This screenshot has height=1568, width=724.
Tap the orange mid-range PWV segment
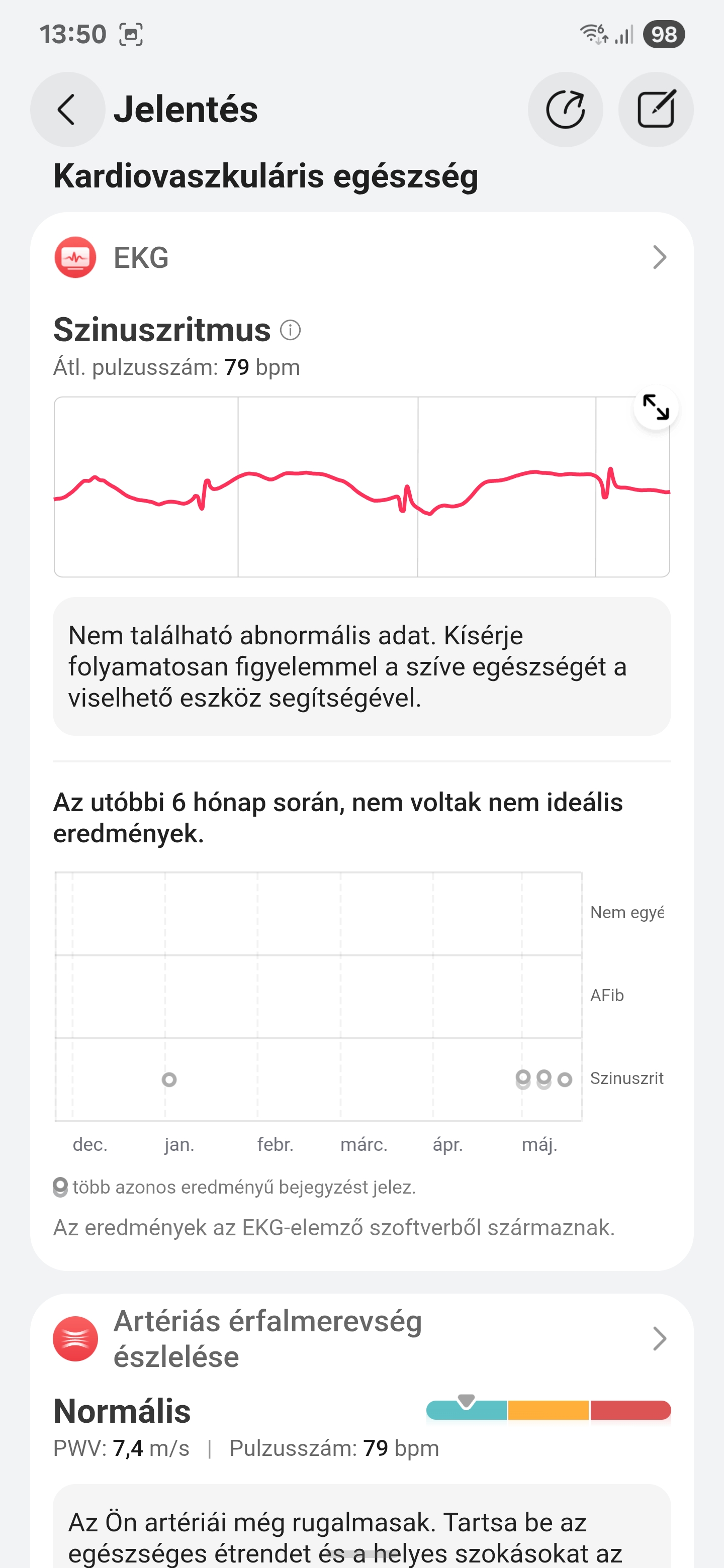548,1410
